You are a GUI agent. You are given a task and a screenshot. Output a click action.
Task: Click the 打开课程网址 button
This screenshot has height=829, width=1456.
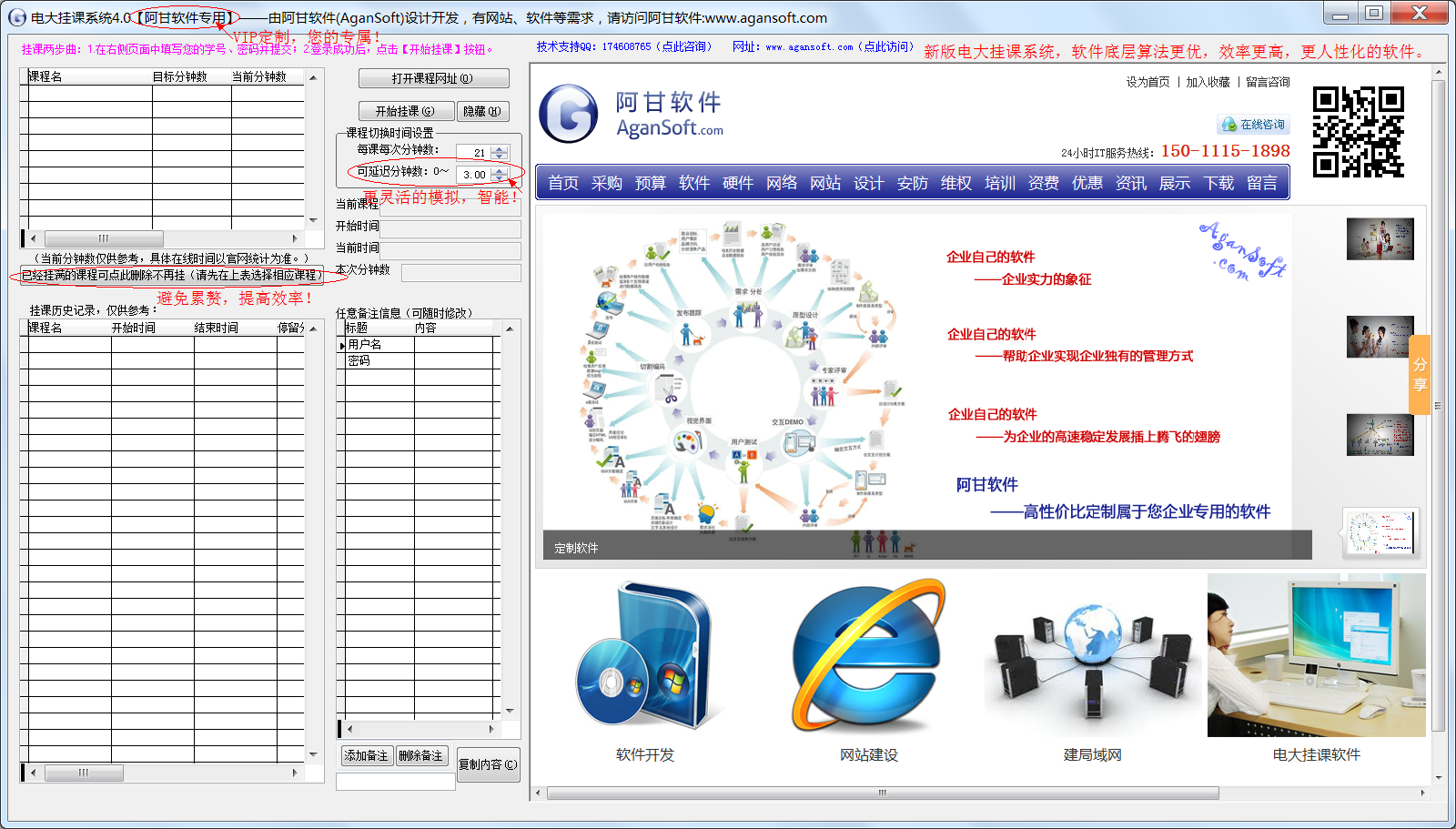(433, 78)
